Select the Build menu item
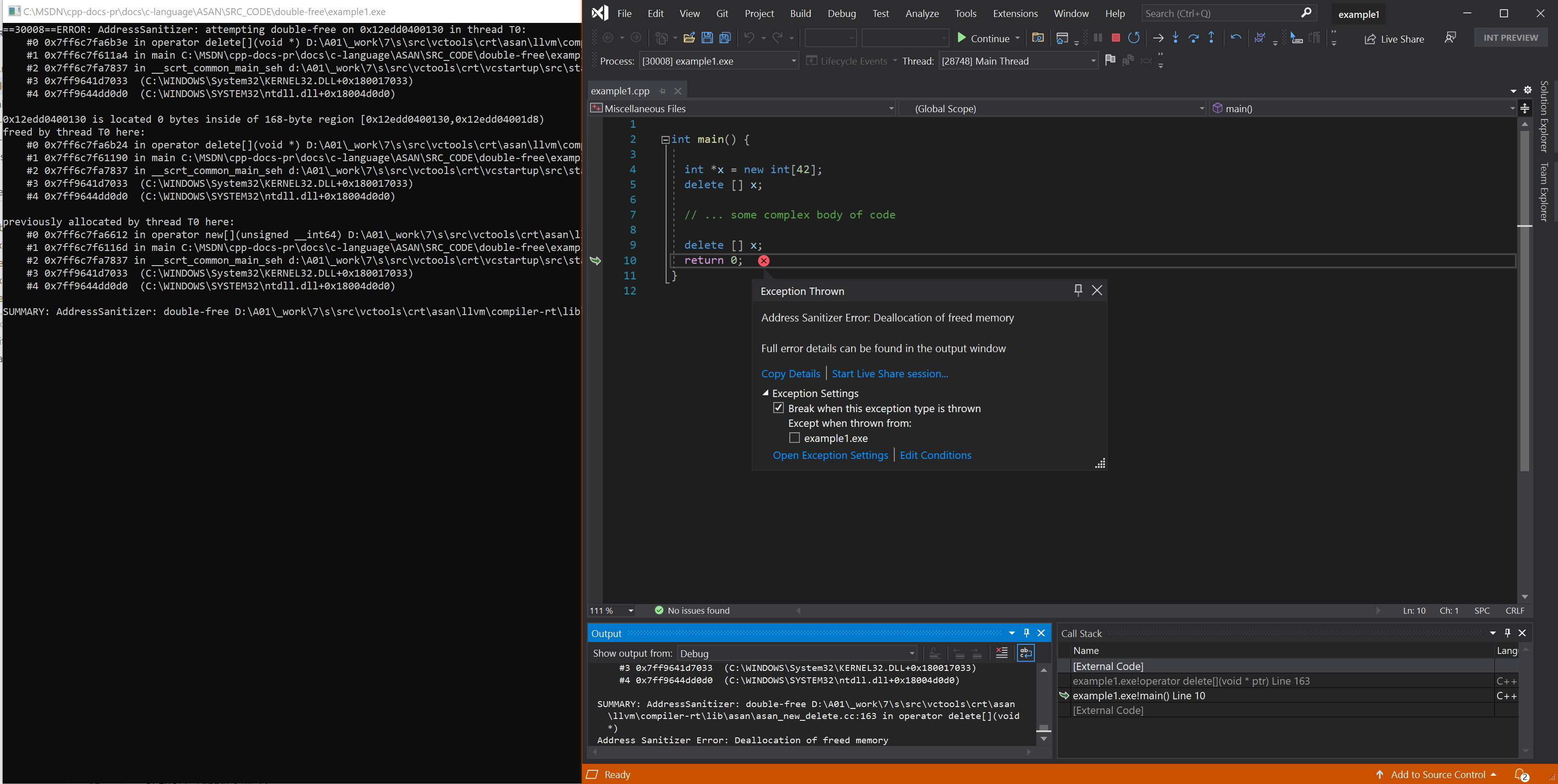This screenshot has width=1558, height=784. coord(799,13)
